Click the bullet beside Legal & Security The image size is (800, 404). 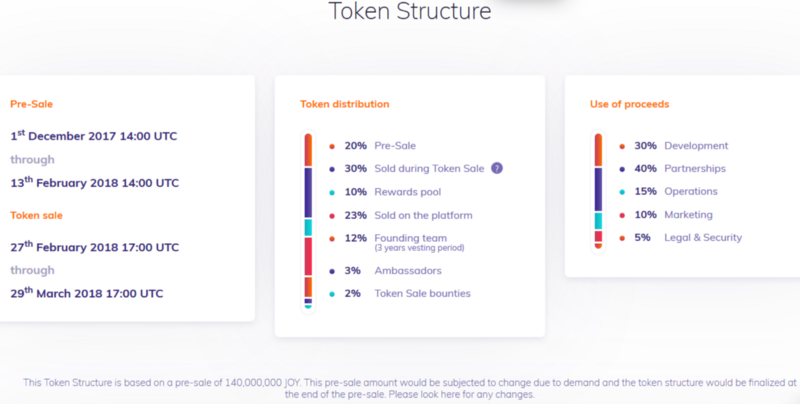[621, 237]
